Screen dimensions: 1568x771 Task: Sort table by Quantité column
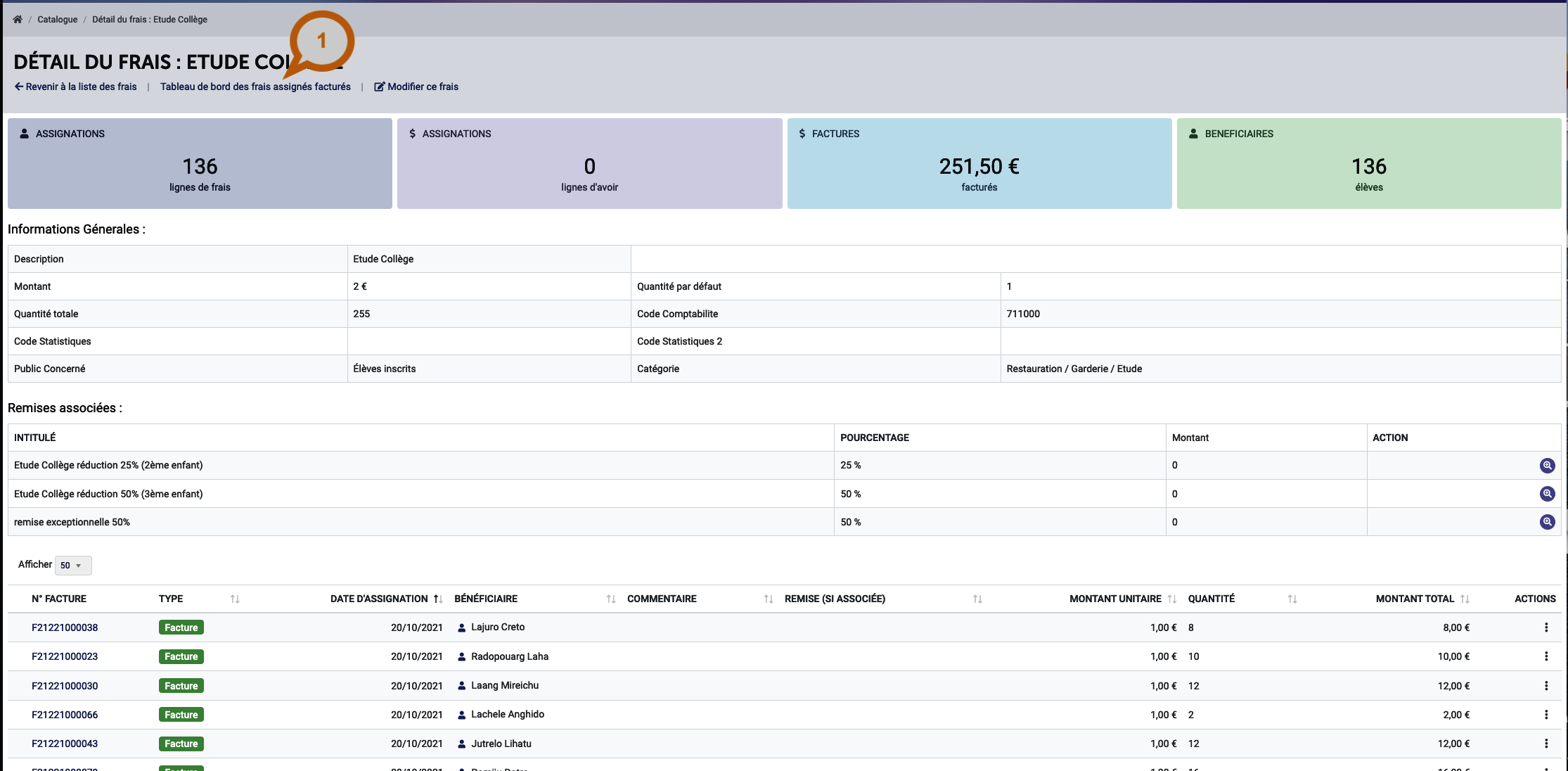[x=1292, y=599]
